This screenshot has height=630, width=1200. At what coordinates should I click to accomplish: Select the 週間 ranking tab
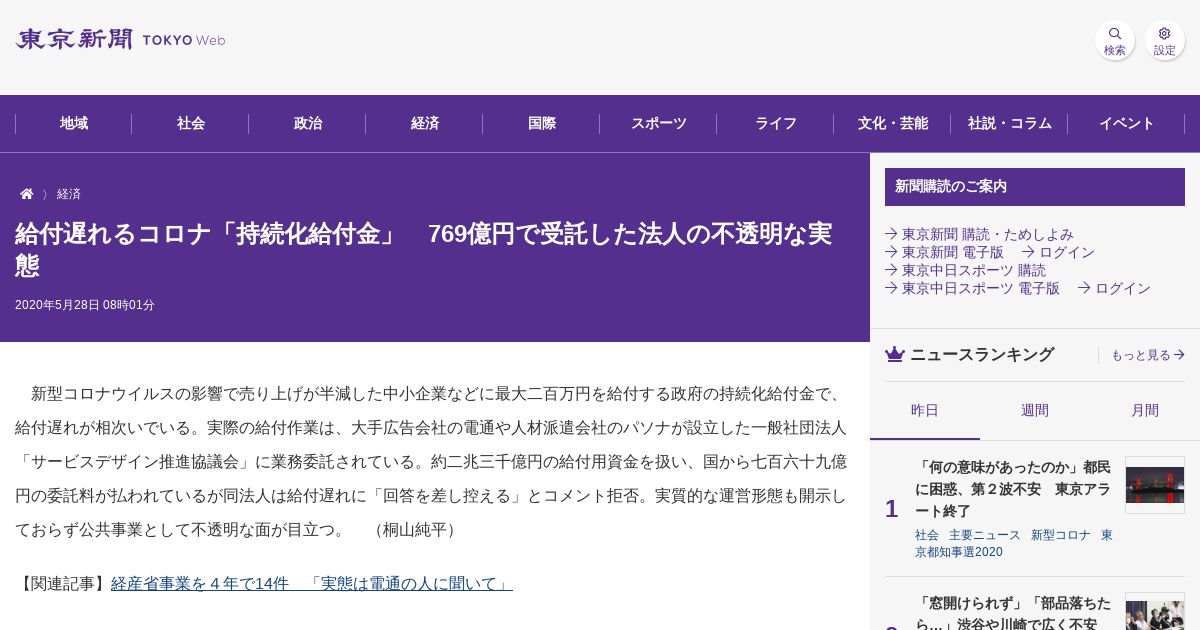[x=1035, y=410]
